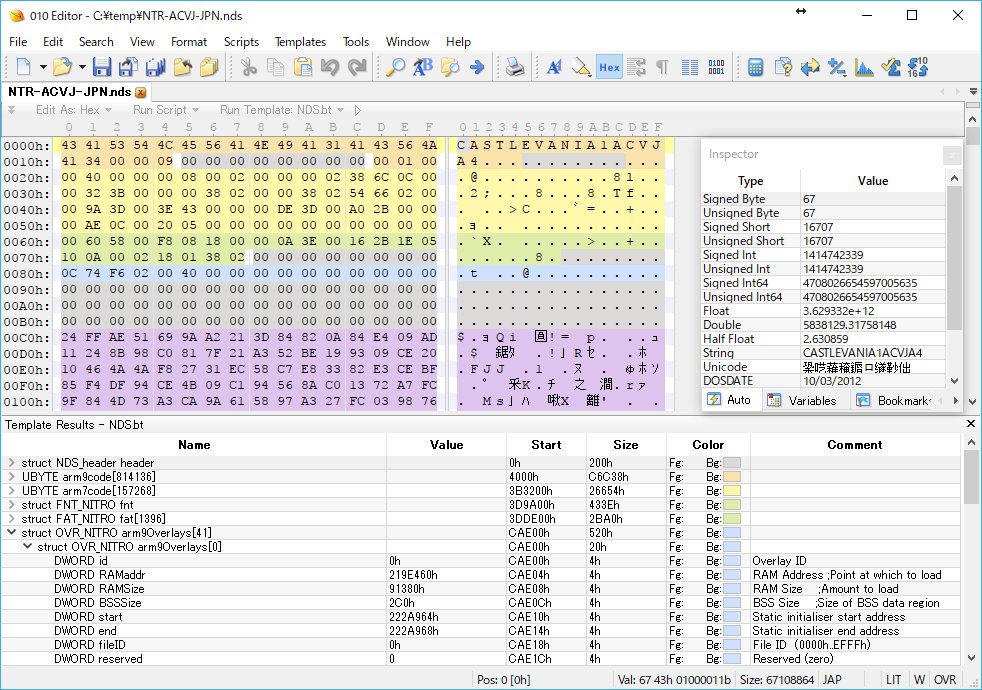The height and width of the screenshot is (690, 982).
Task: Click the Cut scissors icon
Action: 249,67
